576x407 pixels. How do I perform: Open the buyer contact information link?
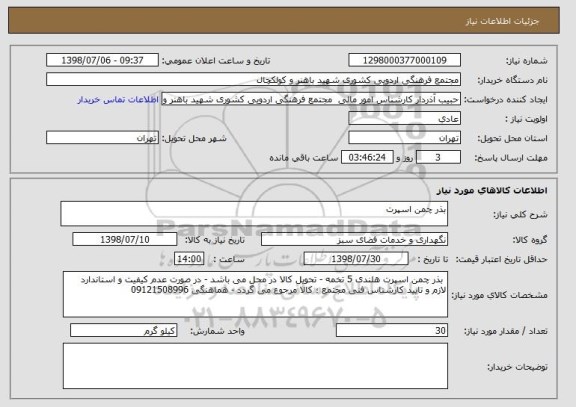[x=118, y=100]
